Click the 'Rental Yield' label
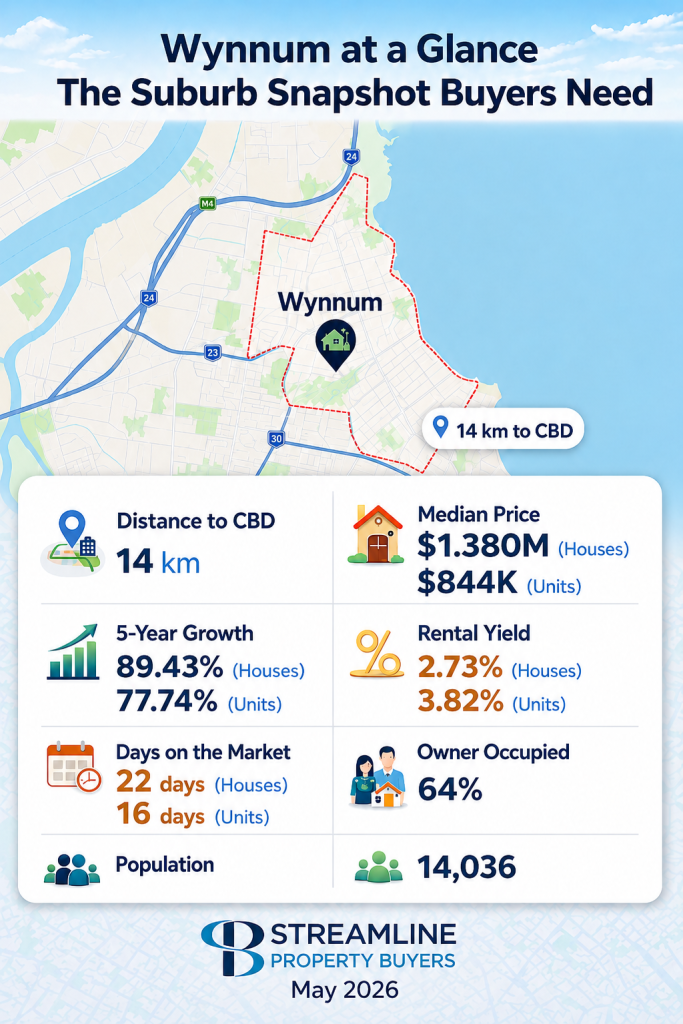The height and width of the screenshot is (1024, 683). [474, 633]
